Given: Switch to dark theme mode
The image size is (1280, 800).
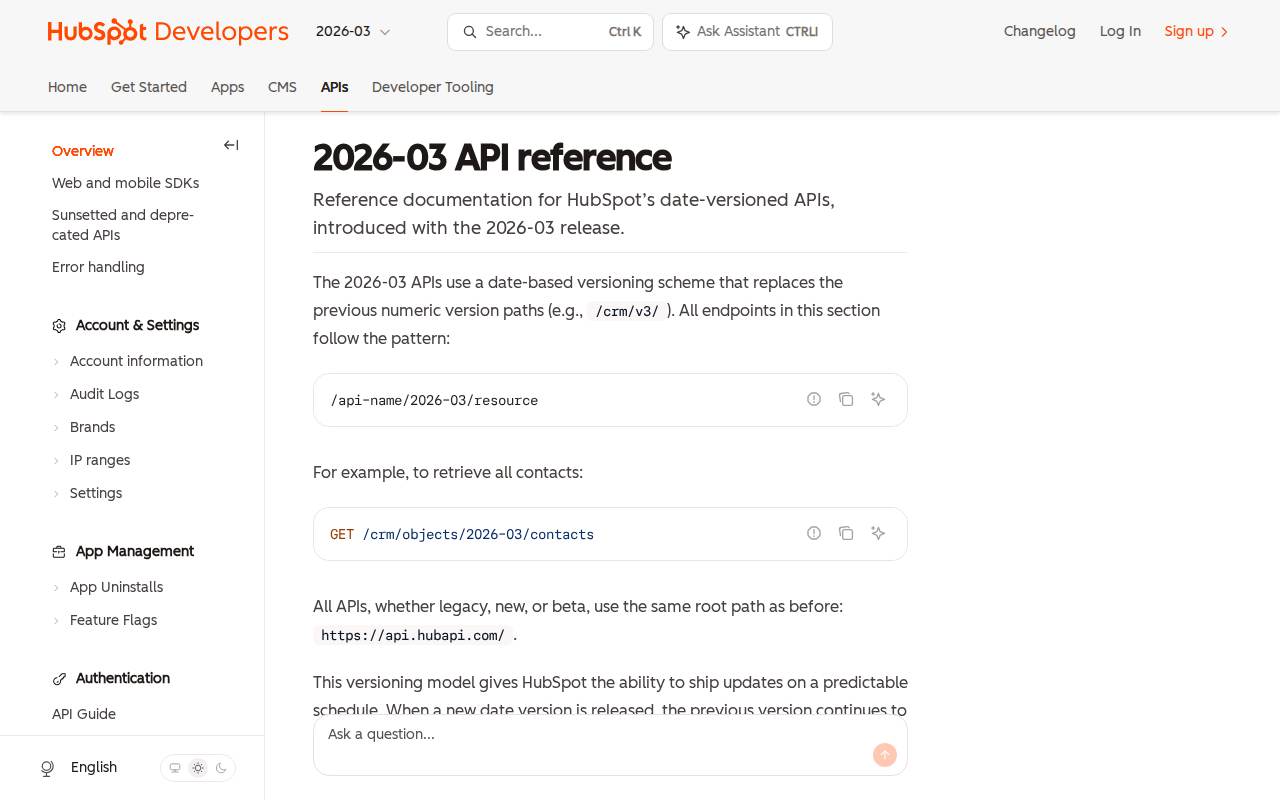Looking at the screenshot, I should 221,768.
